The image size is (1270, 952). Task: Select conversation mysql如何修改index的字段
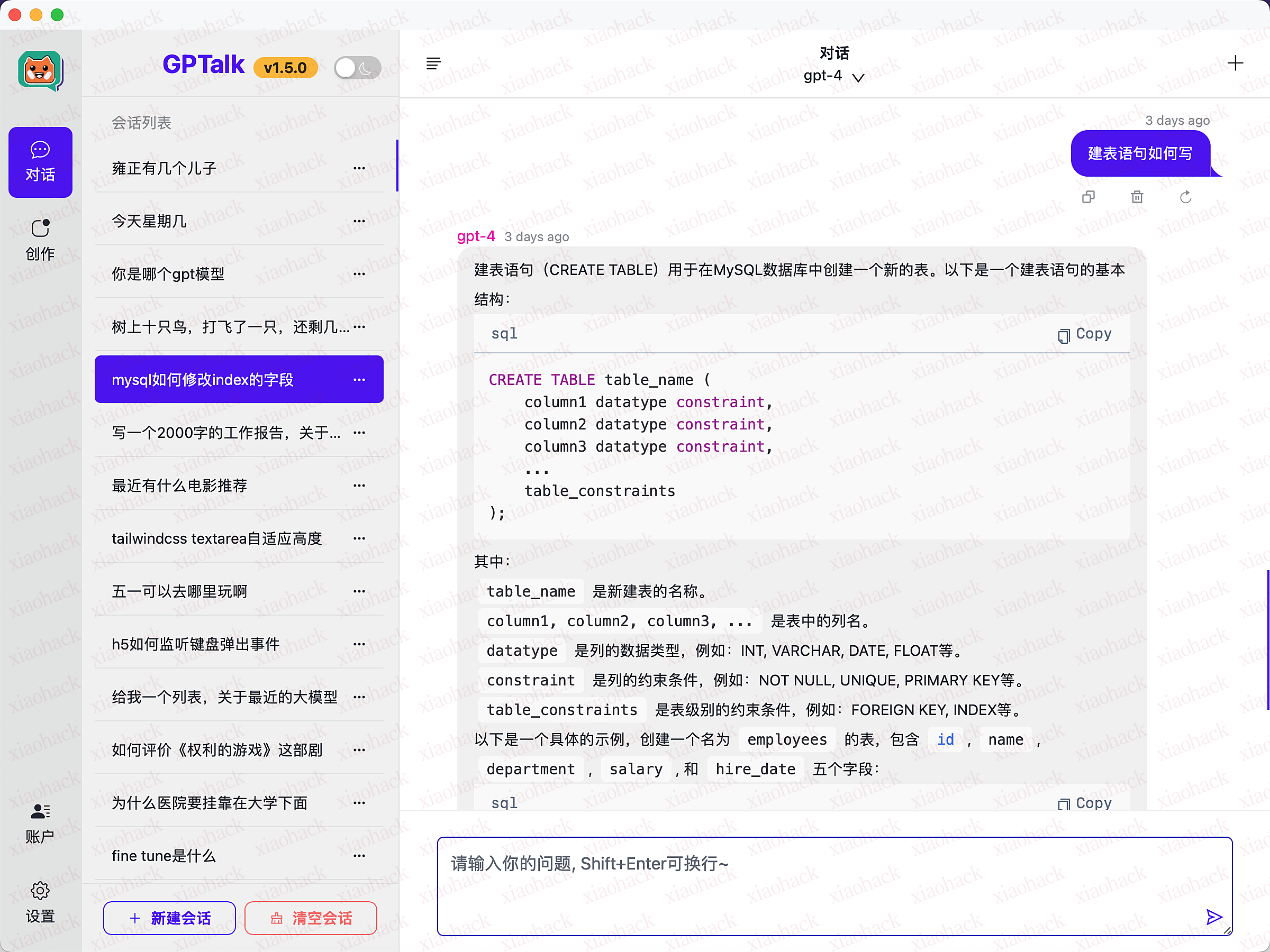(239, 379)
